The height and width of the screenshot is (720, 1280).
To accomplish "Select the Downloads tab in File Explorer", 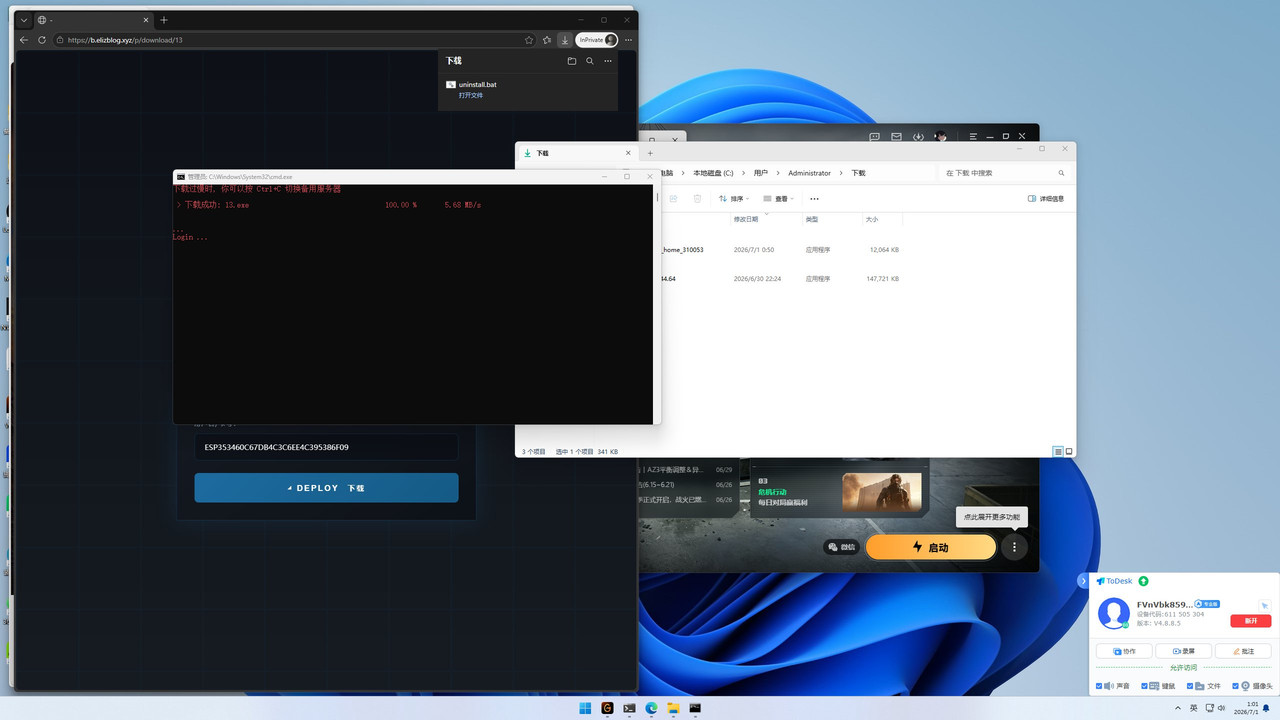I will (x=575, y=153).
